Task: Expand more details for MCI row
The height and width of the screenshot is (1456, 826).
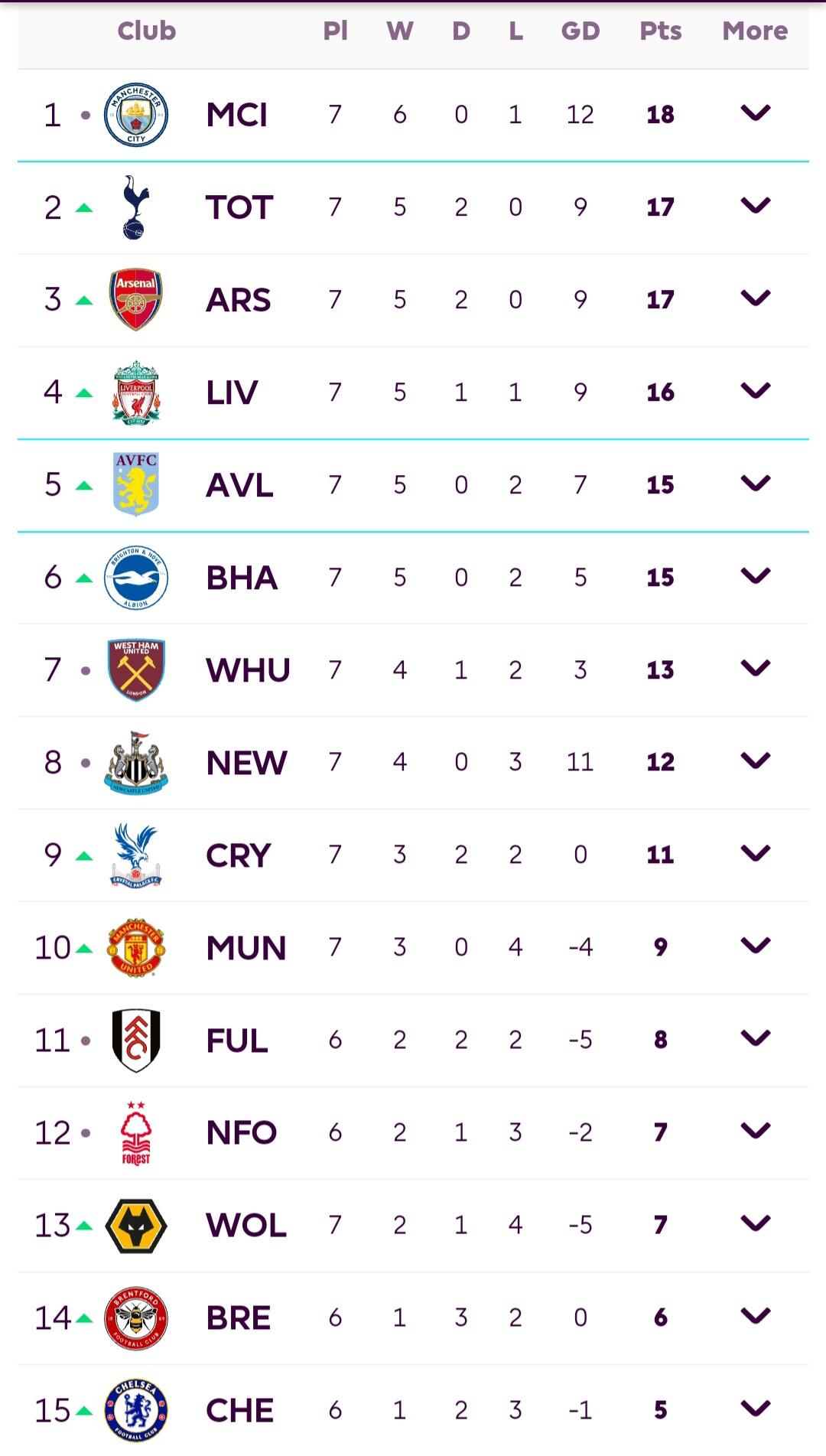Action: coord(755,113)
